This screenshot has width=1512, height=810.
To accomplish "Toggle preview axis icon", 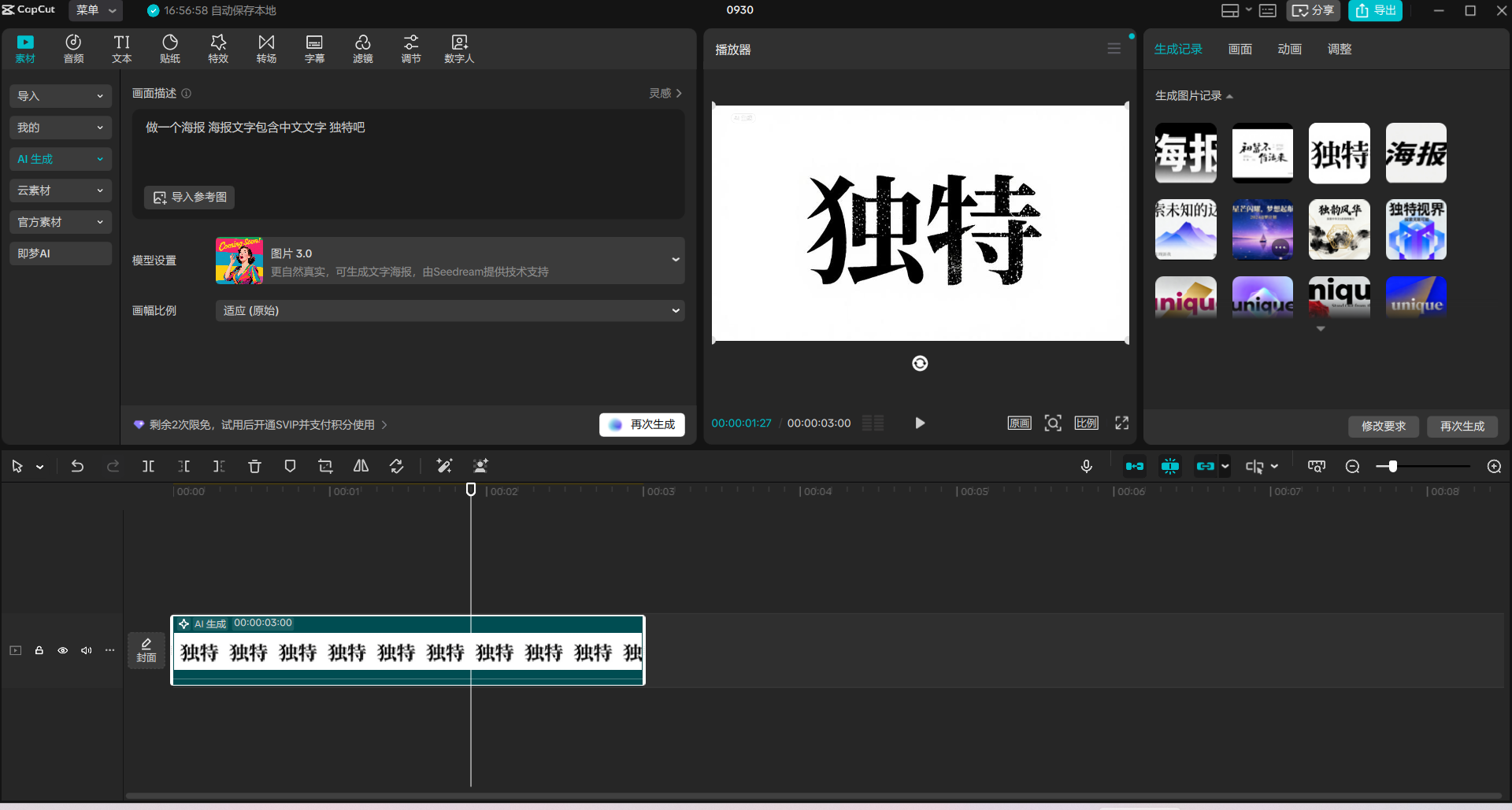I will pos(1254,466).
